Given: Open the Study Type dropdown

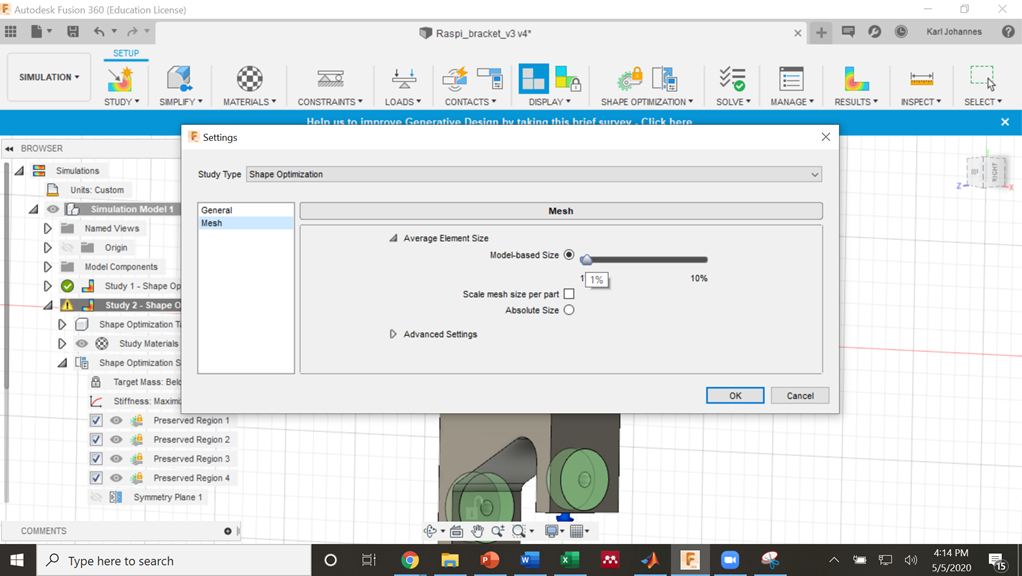Looking at the screenshot, I should (x=534, y=174).
